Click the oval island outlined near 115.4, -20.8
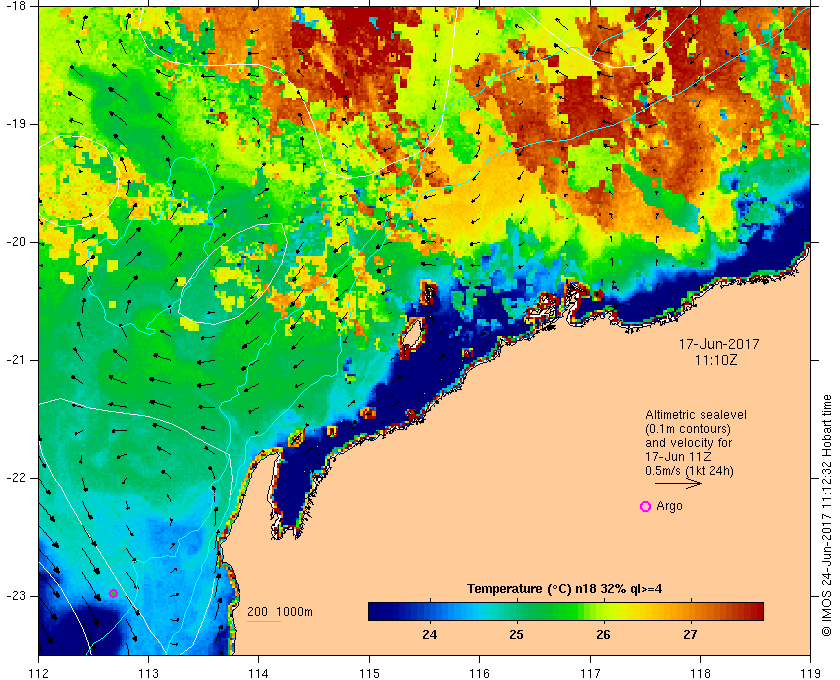 (x=412, y=333)
